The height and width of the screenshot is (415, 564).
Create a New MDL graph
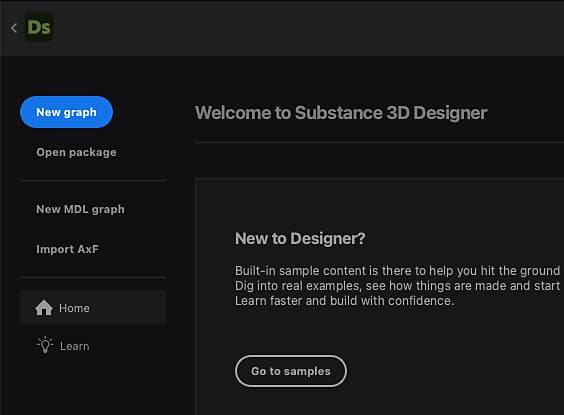coord(80,209)
